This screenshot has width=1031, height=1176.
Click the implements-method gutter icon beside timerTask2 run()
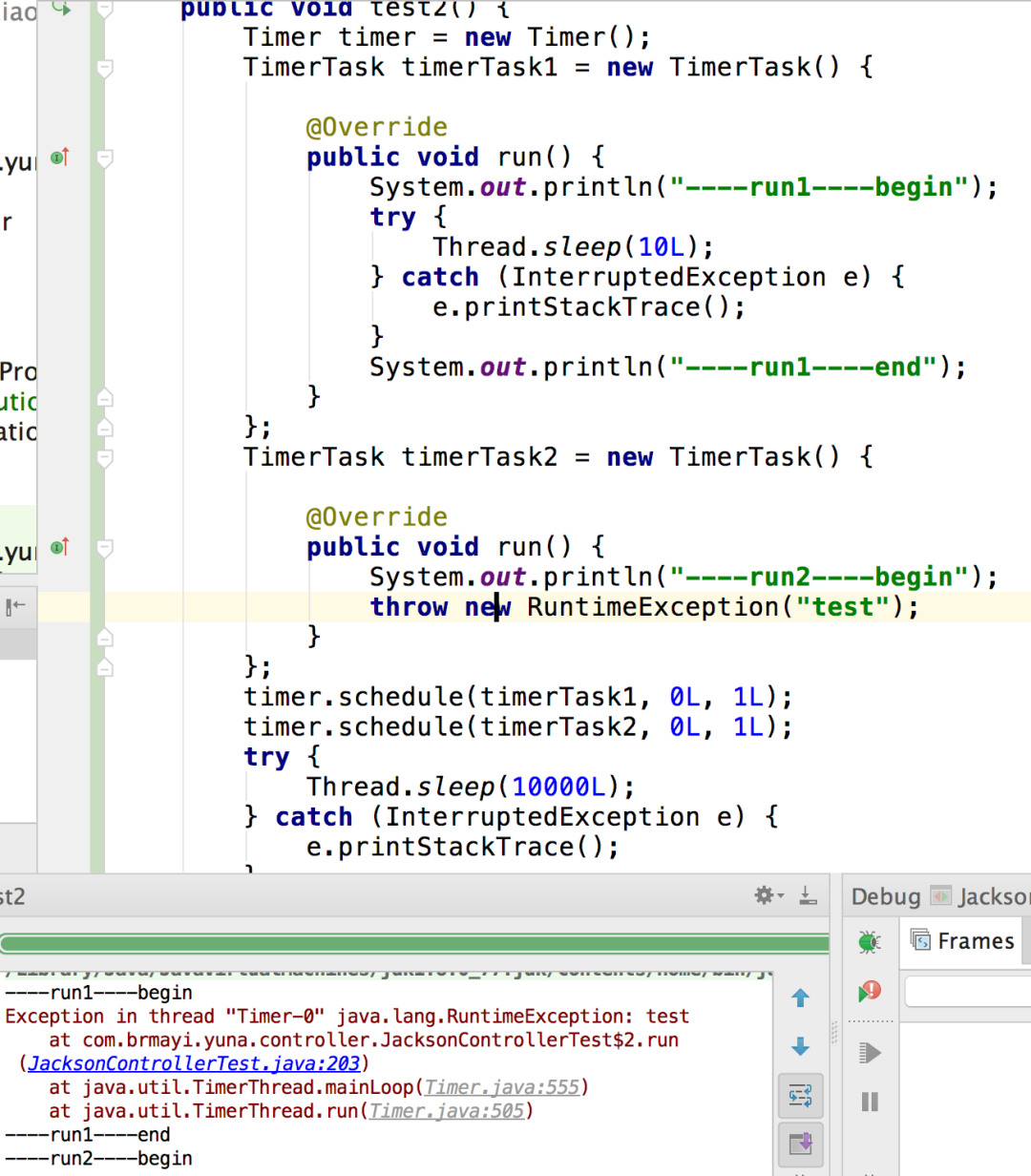[60, 547]
